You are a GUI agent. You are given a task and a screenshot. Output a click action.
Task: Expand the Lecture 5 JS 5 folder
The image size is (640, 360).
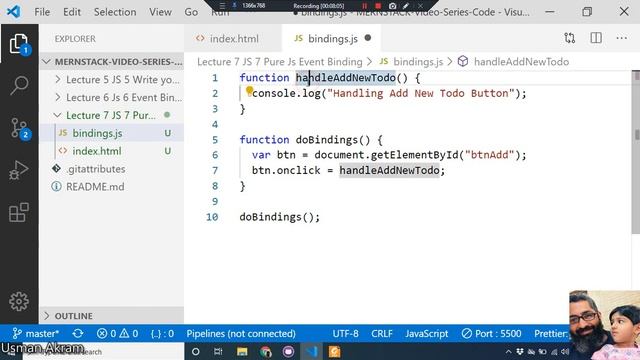(112, 80)
